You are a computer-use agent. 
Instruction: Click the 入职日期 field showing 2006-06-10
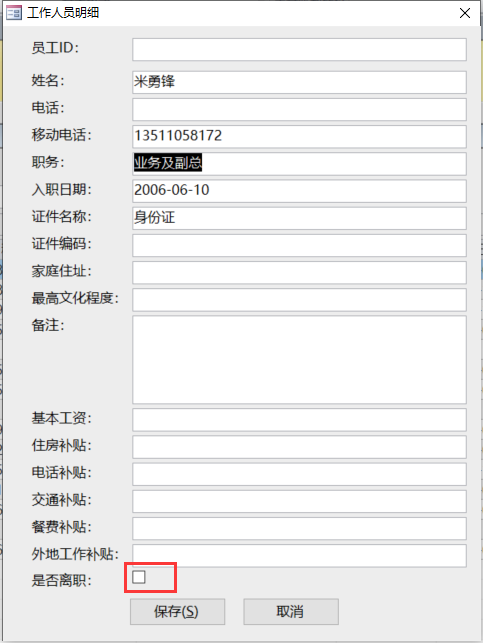[x=299, y=191]
